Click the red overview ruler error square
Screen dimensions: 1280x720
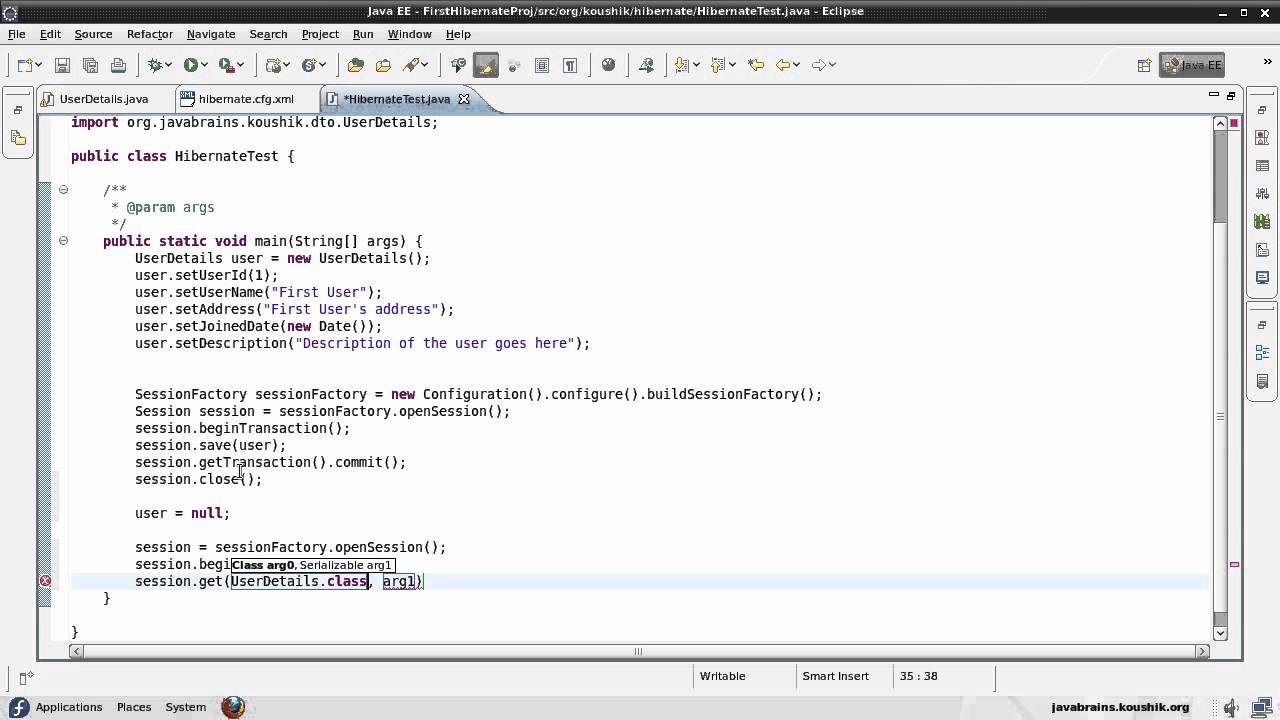tap(1234, 123)
